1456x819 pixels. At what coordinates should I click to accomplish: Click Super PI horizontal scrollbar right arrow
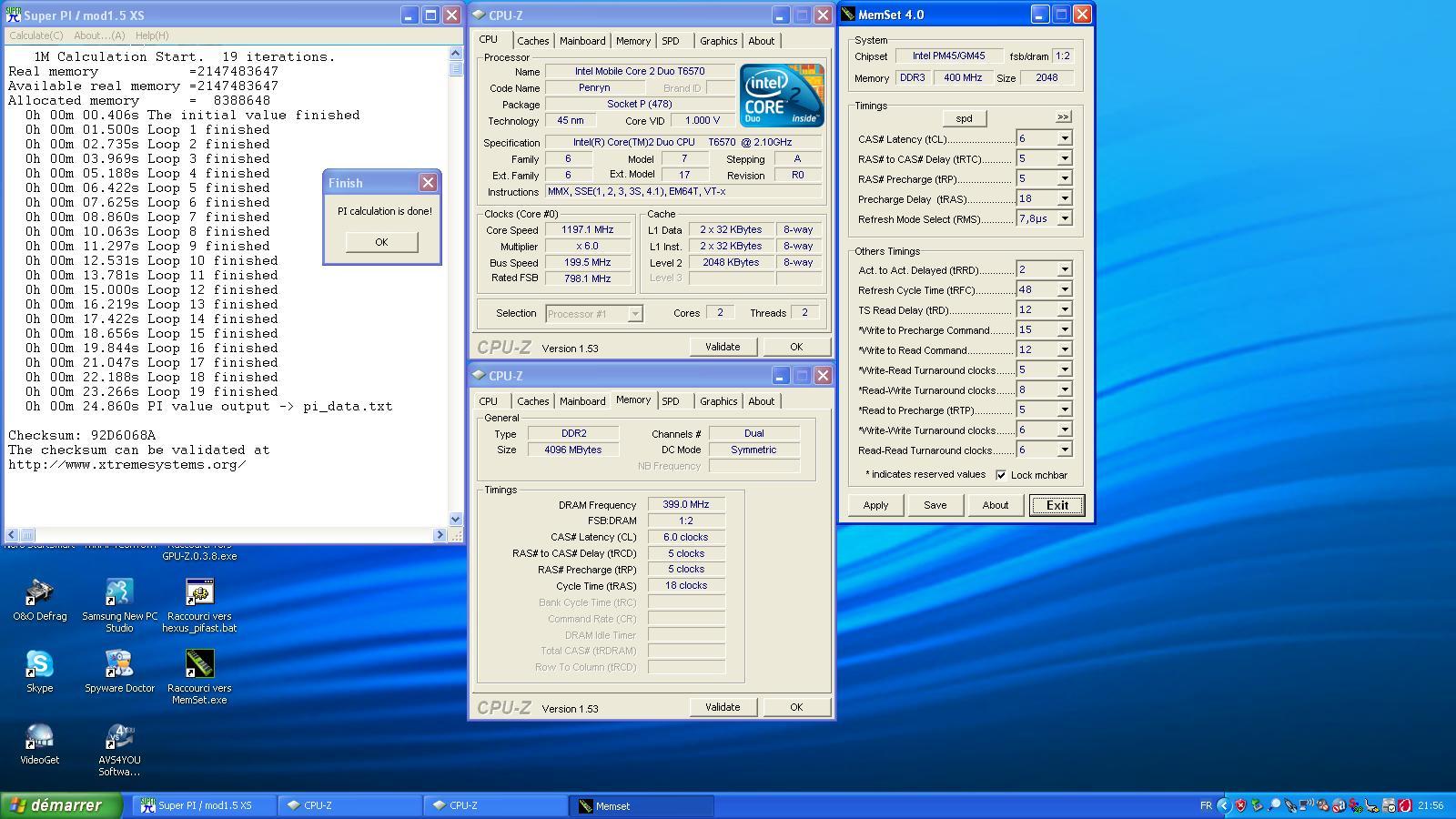441,535
